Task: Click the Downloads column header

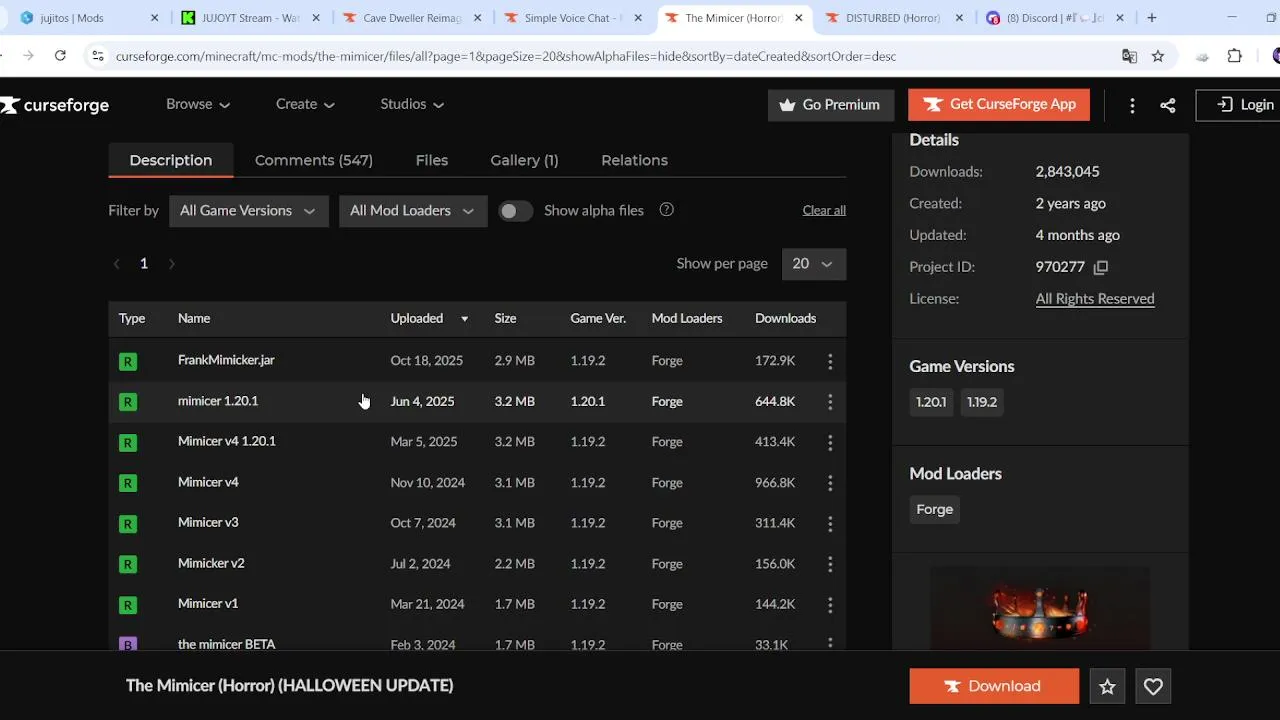Action: pos(785,319)
